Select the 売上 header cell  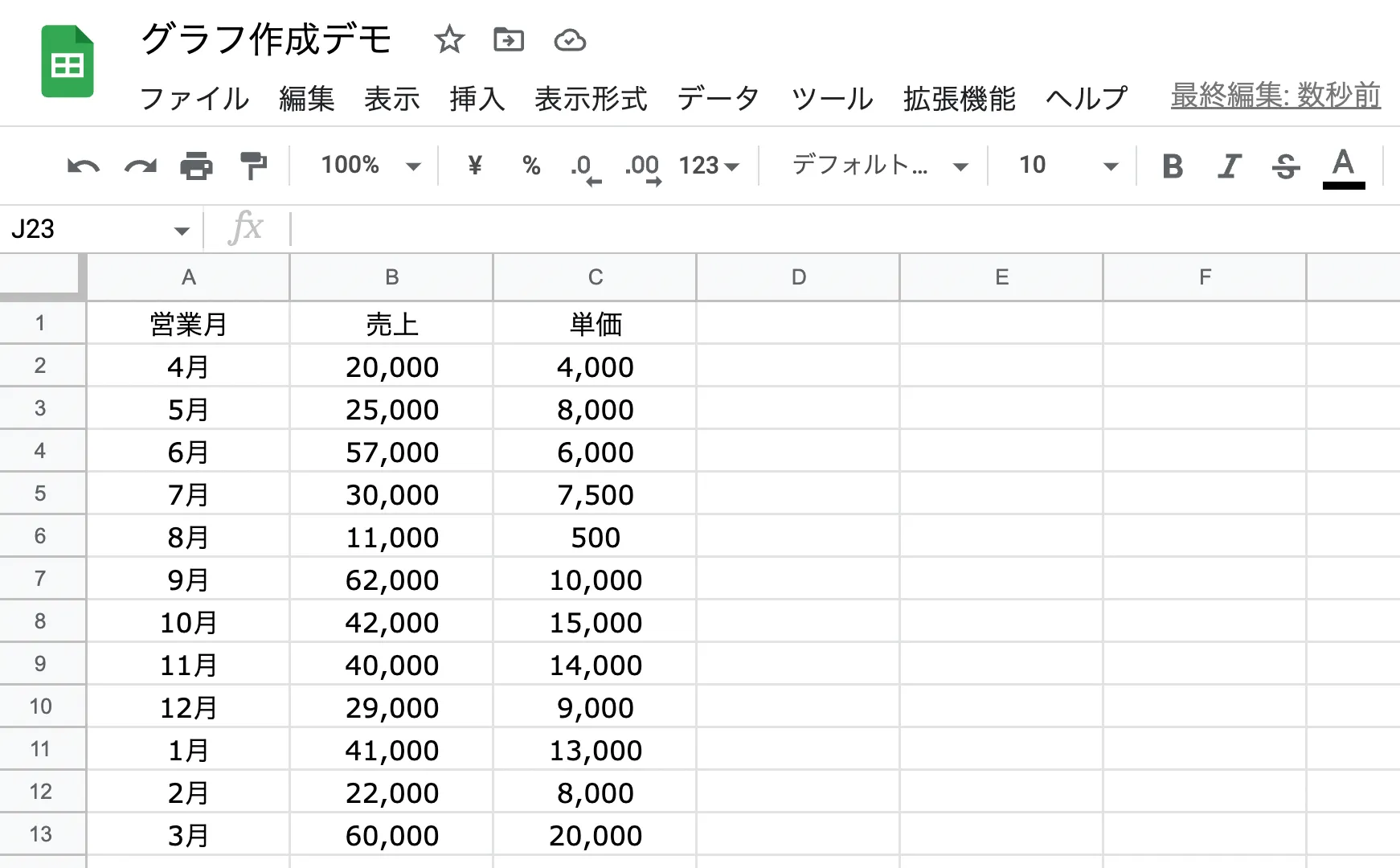[391, 323]
